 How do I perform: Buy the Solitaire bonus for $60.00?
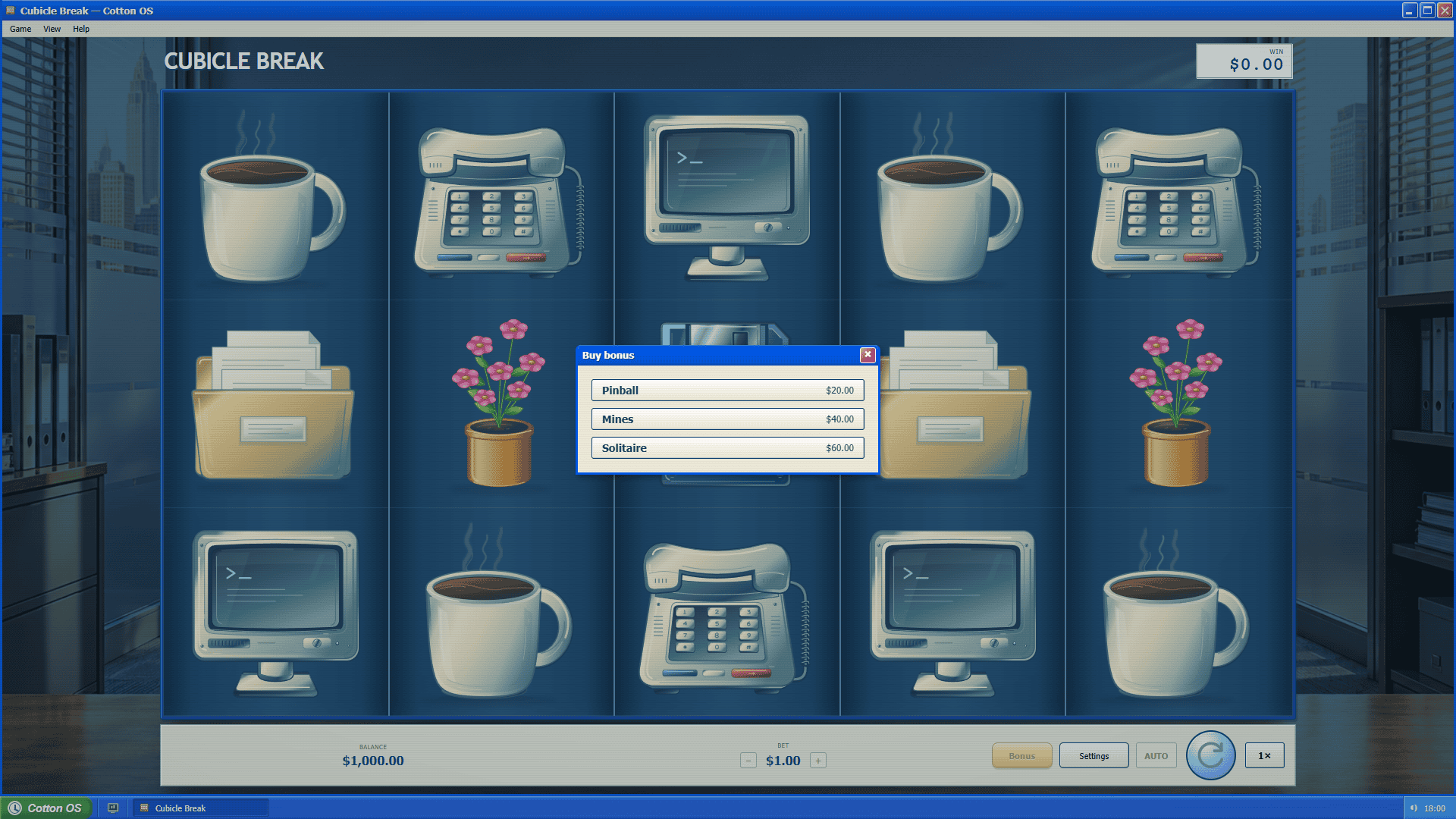[x=727, y=448]
